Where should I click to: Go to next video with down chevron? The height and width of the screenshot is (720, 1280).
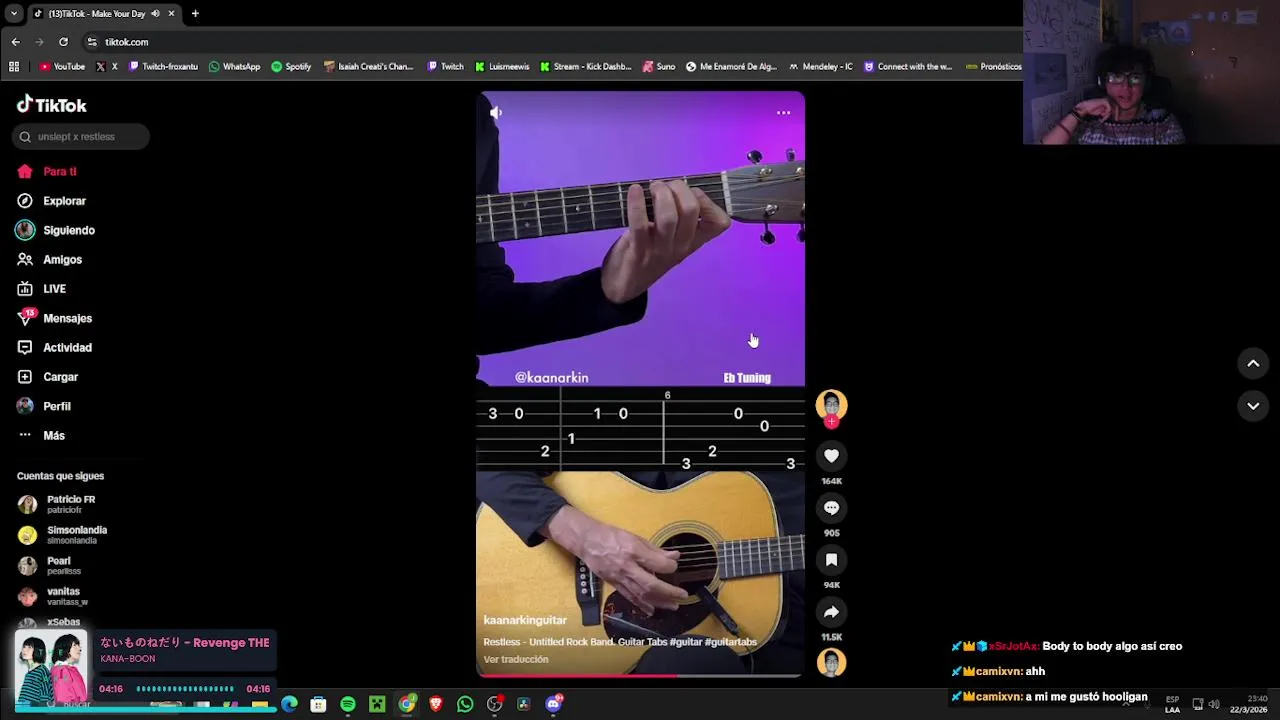point(1253,406)
